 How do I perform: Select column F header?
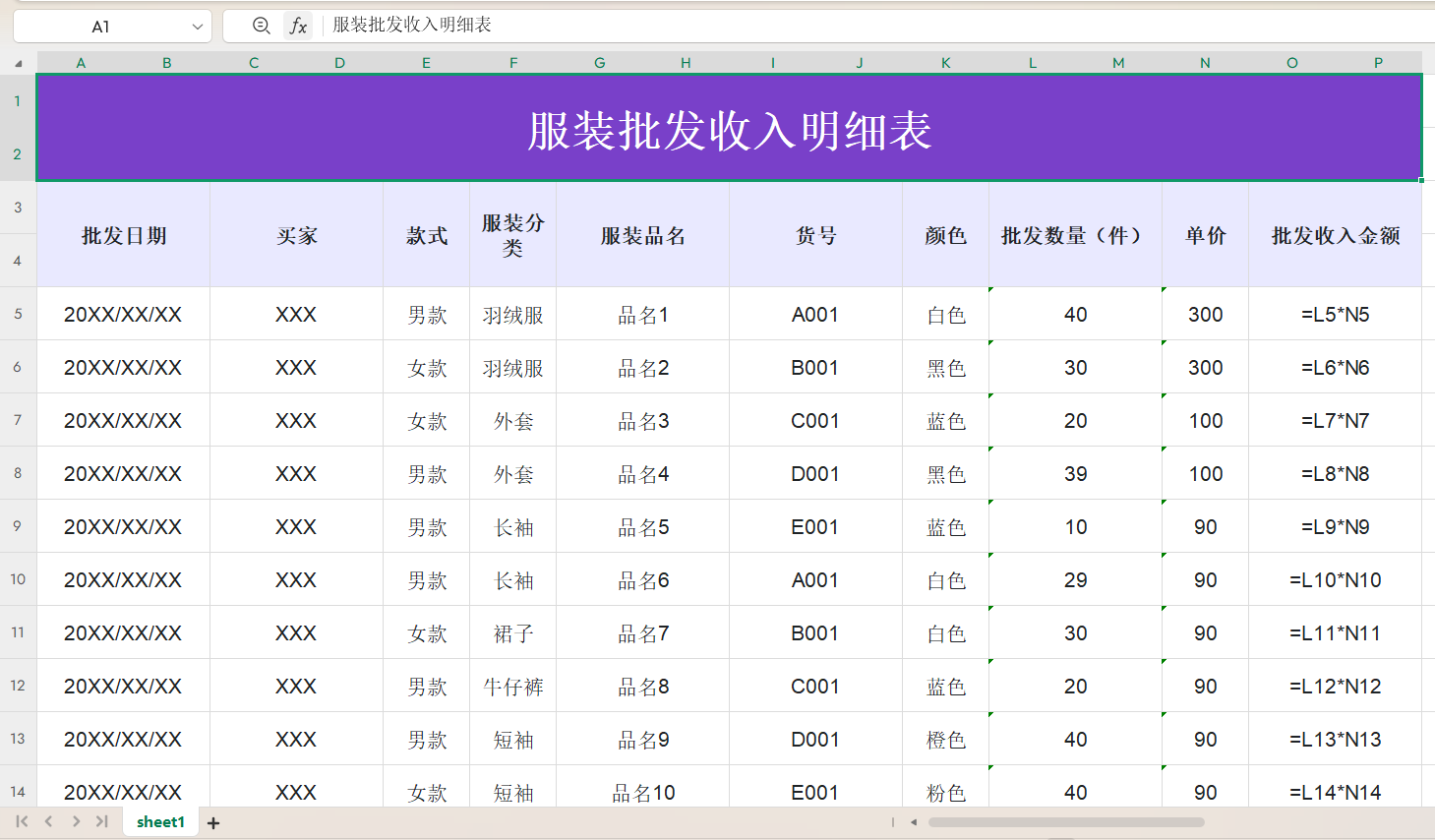click(513, 63)
